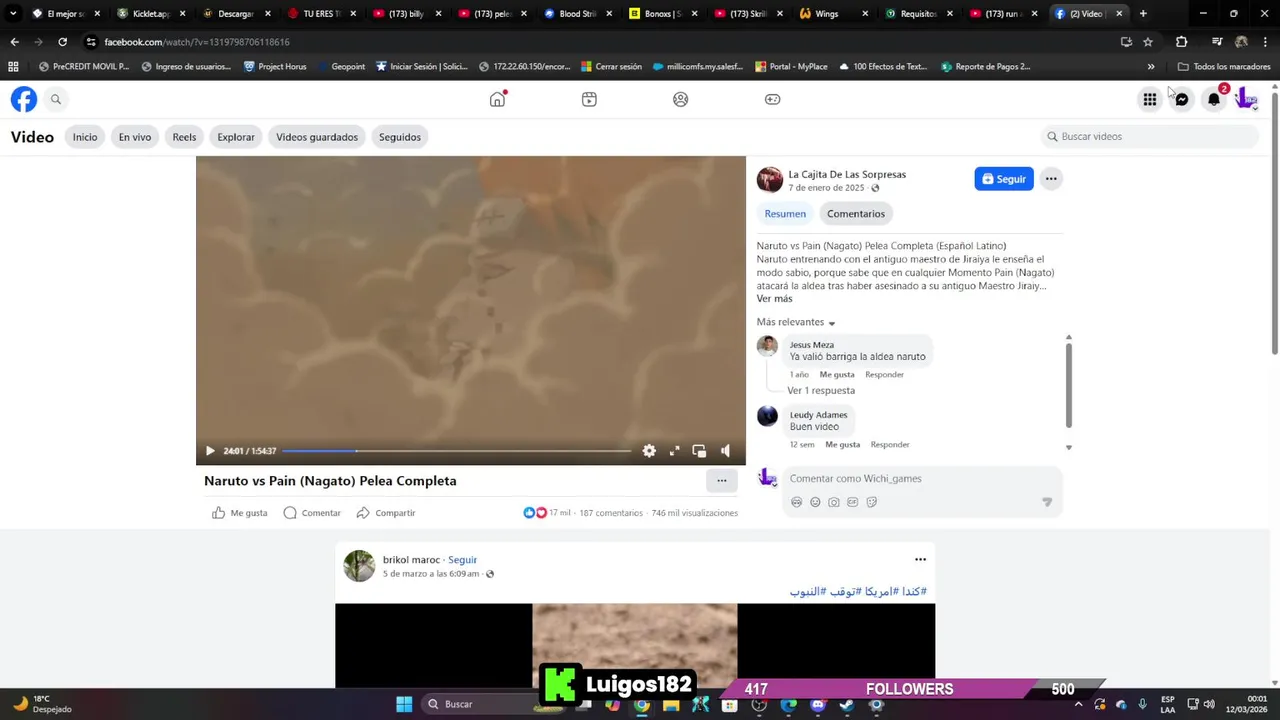The image size is (1280, 720).
Task: Enter fullscreen on the video
Action: 674,451
